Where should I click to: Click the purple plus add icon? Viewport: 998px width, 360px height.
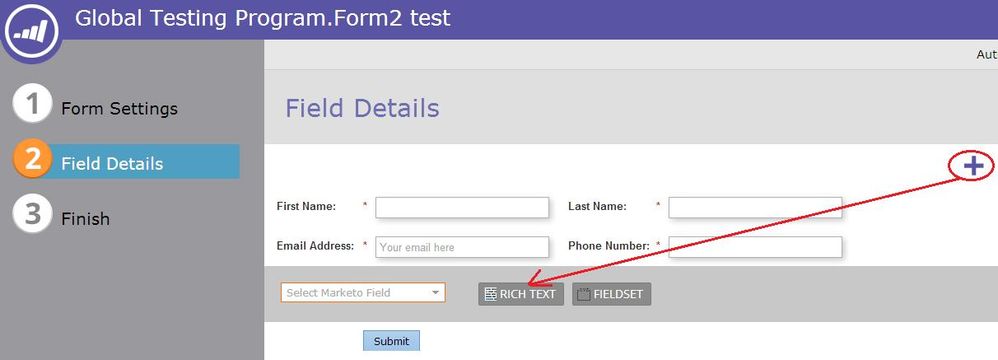pos(973,166)
